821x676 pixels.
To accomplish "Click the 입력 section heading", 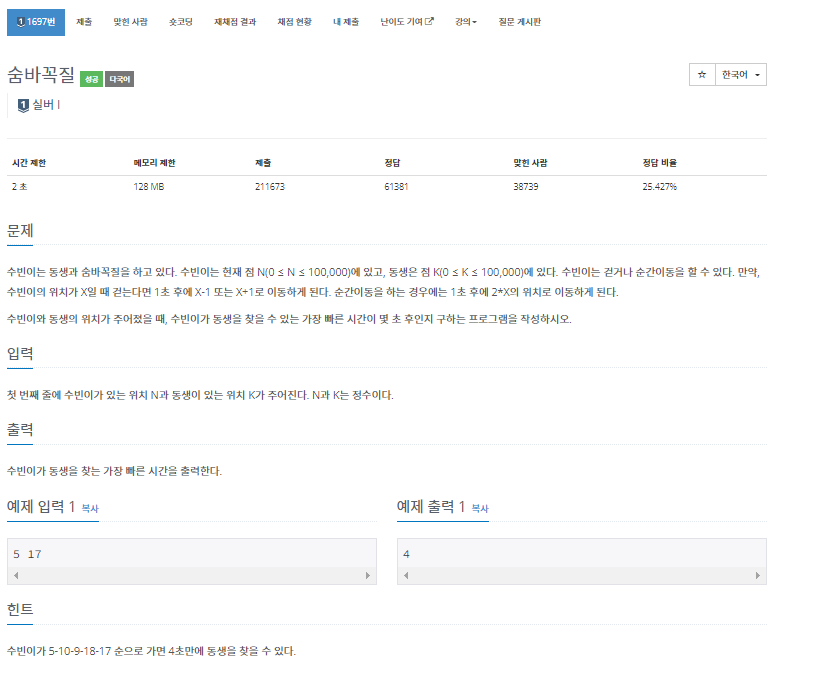I will (x=20, y=353).
